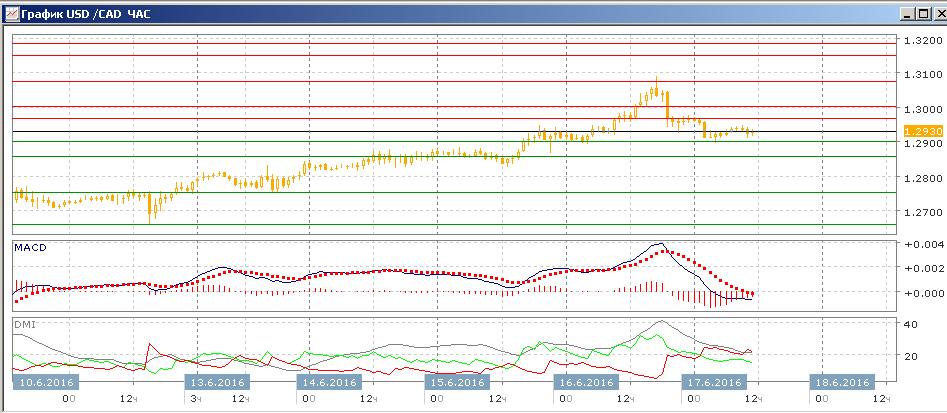Click the 1.3200 price axis label

922,40
